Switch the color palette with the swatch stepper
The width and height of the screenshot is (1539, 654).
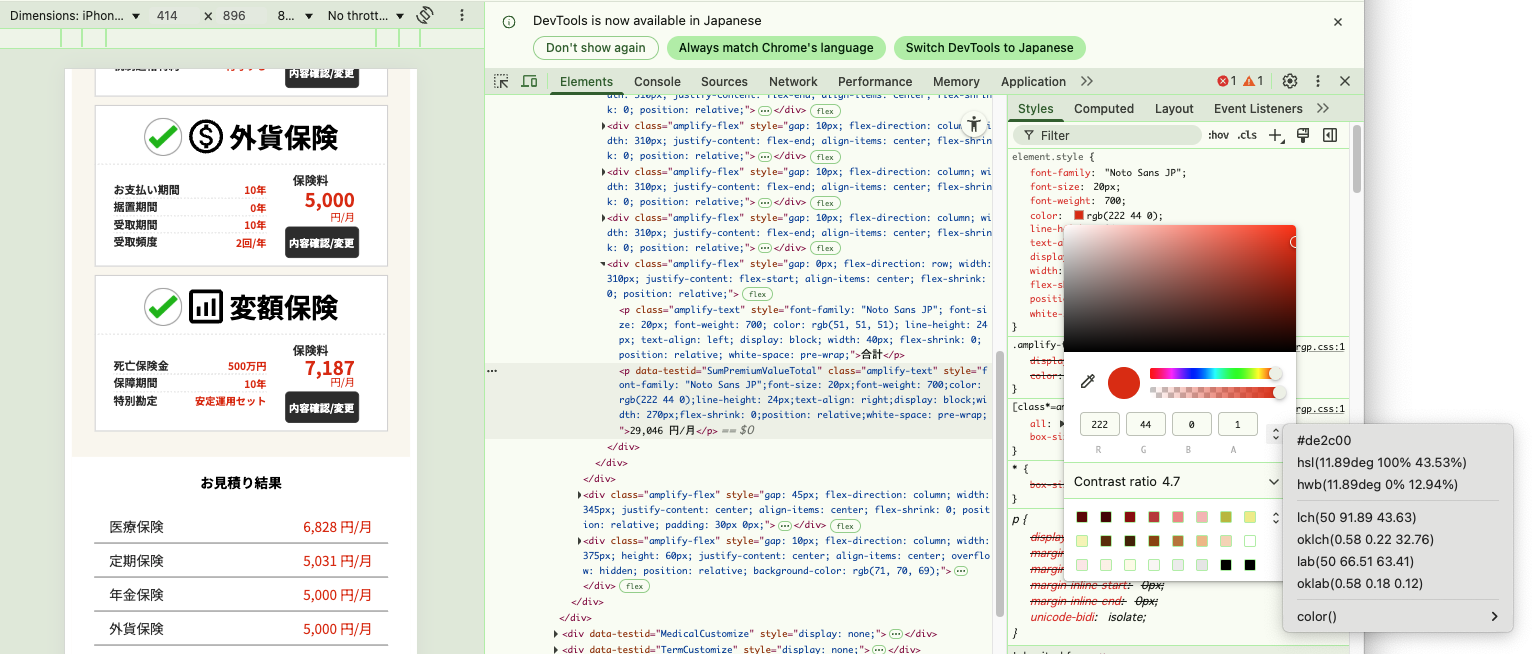(x=1275, y=517)
